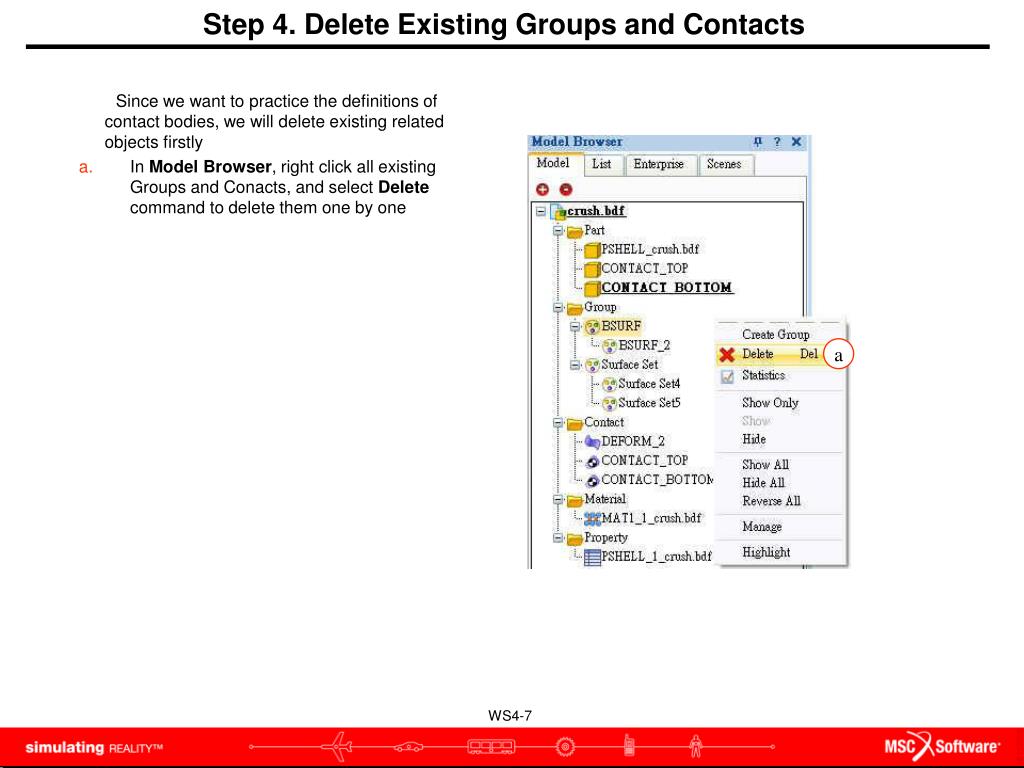Click the Surface Set4 icon
1024x768 pixels.
(x=609, y=384)
